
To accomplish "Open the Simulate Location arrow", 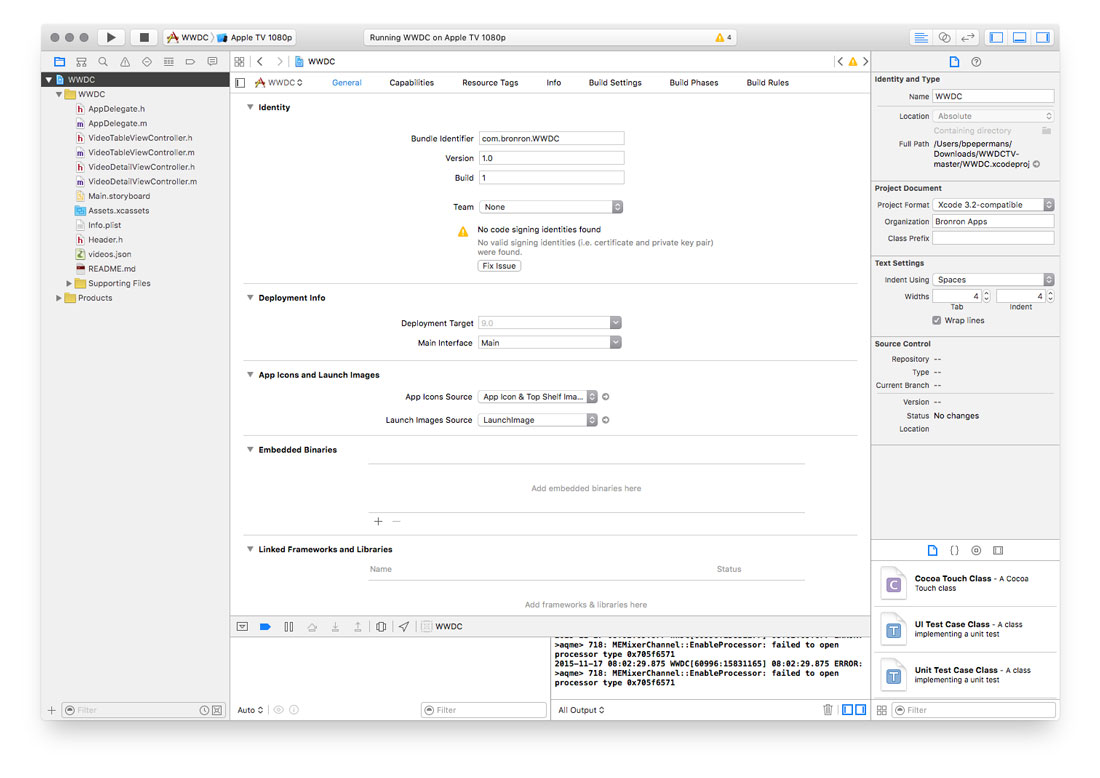I will tap(404, 626).
